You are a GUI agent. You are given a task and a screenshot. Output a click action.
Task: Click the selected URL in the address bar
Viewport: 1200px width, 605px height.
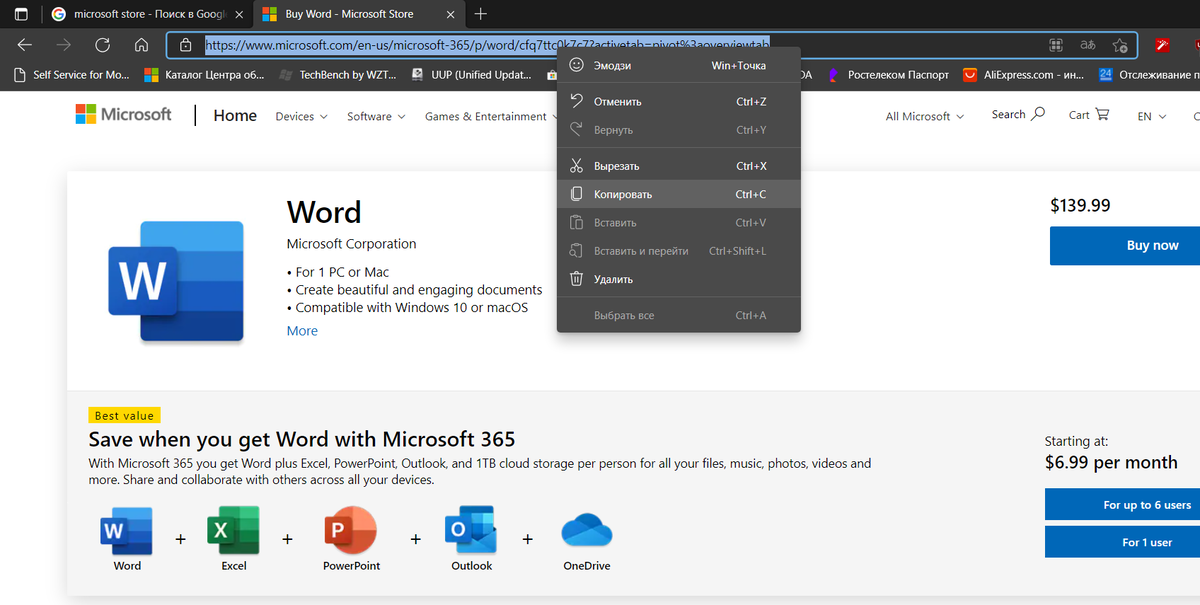pyautogui.click(x=488, y=45)
